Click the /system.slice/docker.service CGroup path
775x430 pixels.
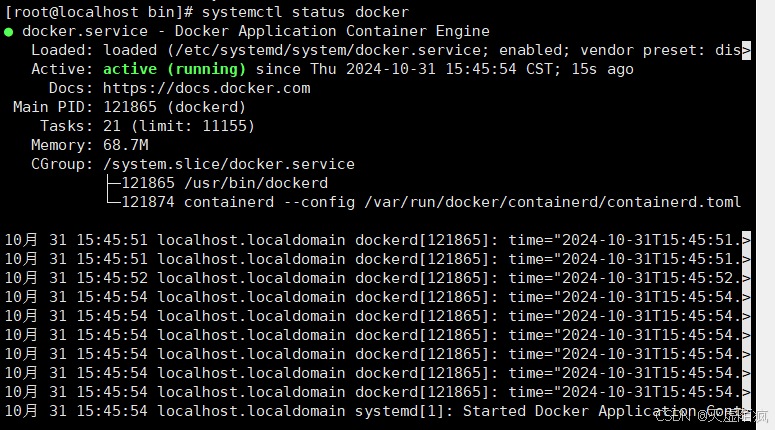click(x=229, y=164)
